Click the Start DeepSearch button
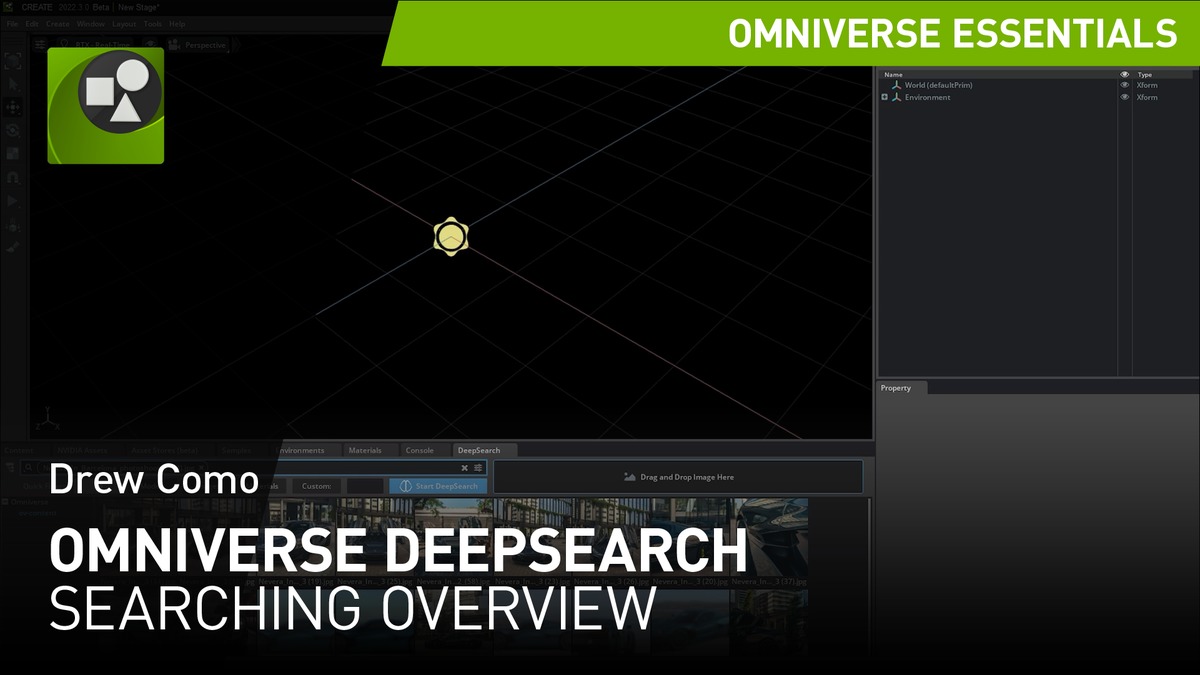This screenshot has width=1200, height=675. (x=438, y=486)
